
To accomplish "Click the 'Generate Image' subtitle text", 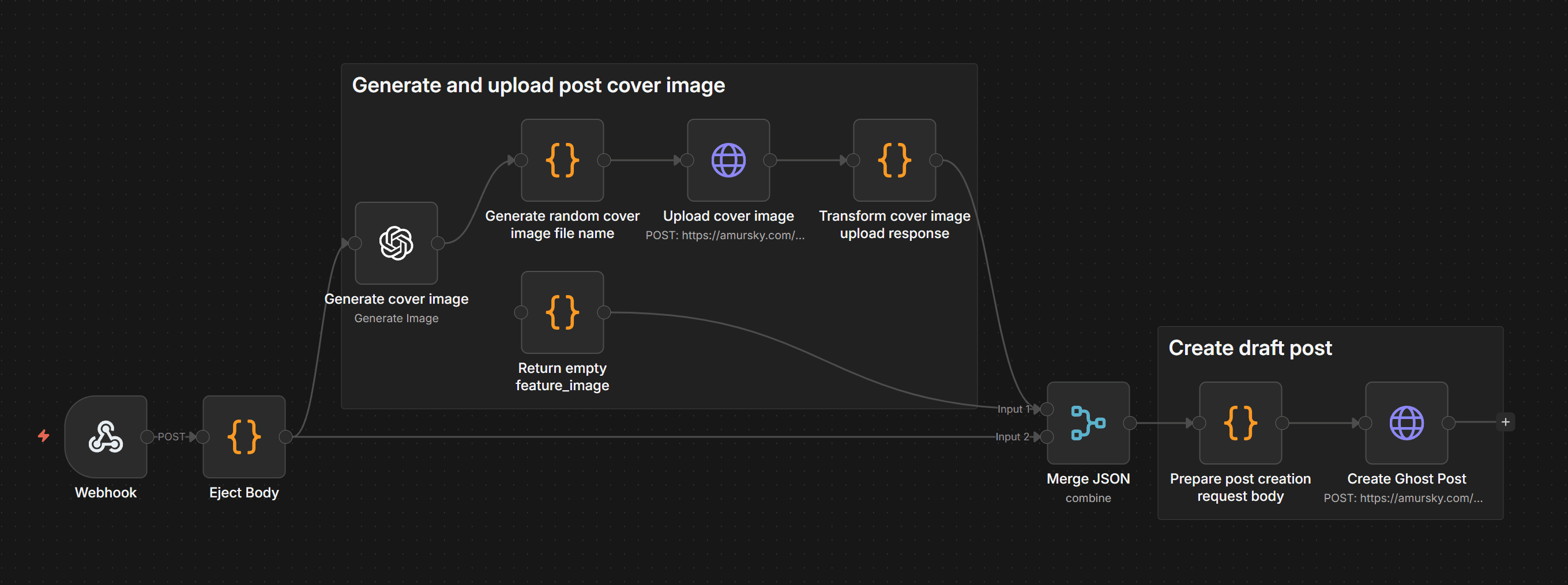I will [x=396, y=318].
